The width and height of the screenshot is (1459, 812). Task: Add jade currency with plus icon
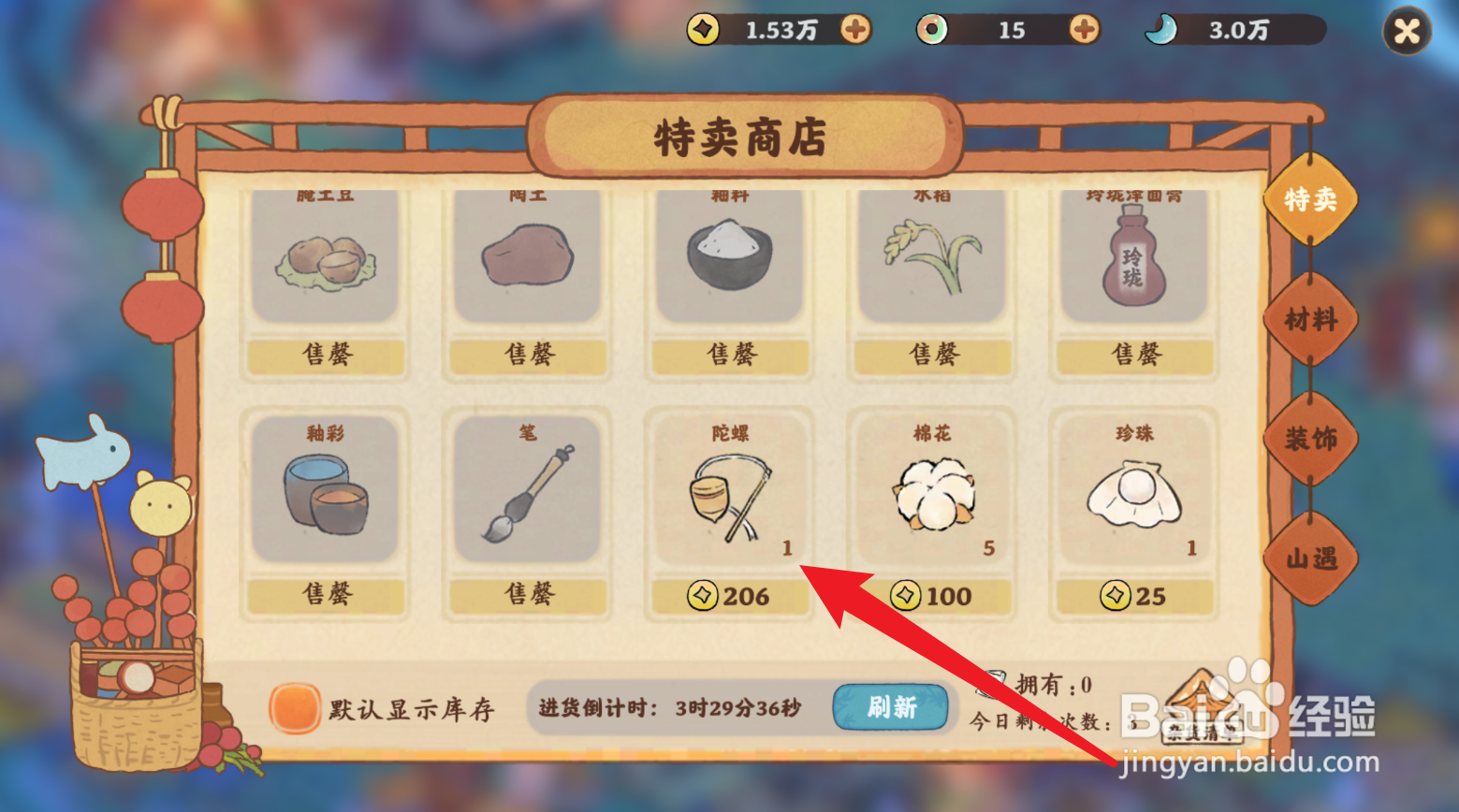tap(1084, 30)
